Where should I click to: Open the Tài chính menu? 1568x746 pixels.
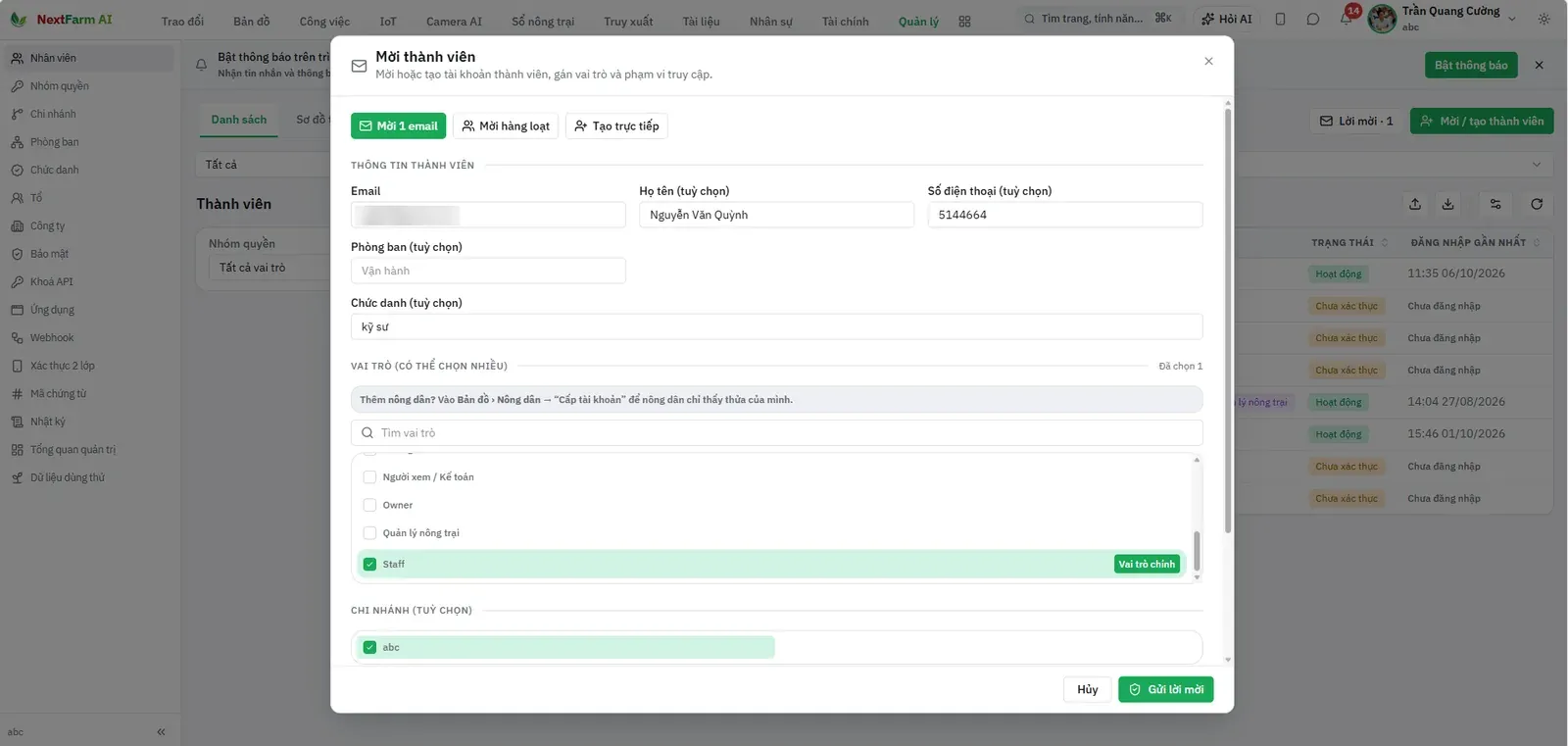coord(845,22)
